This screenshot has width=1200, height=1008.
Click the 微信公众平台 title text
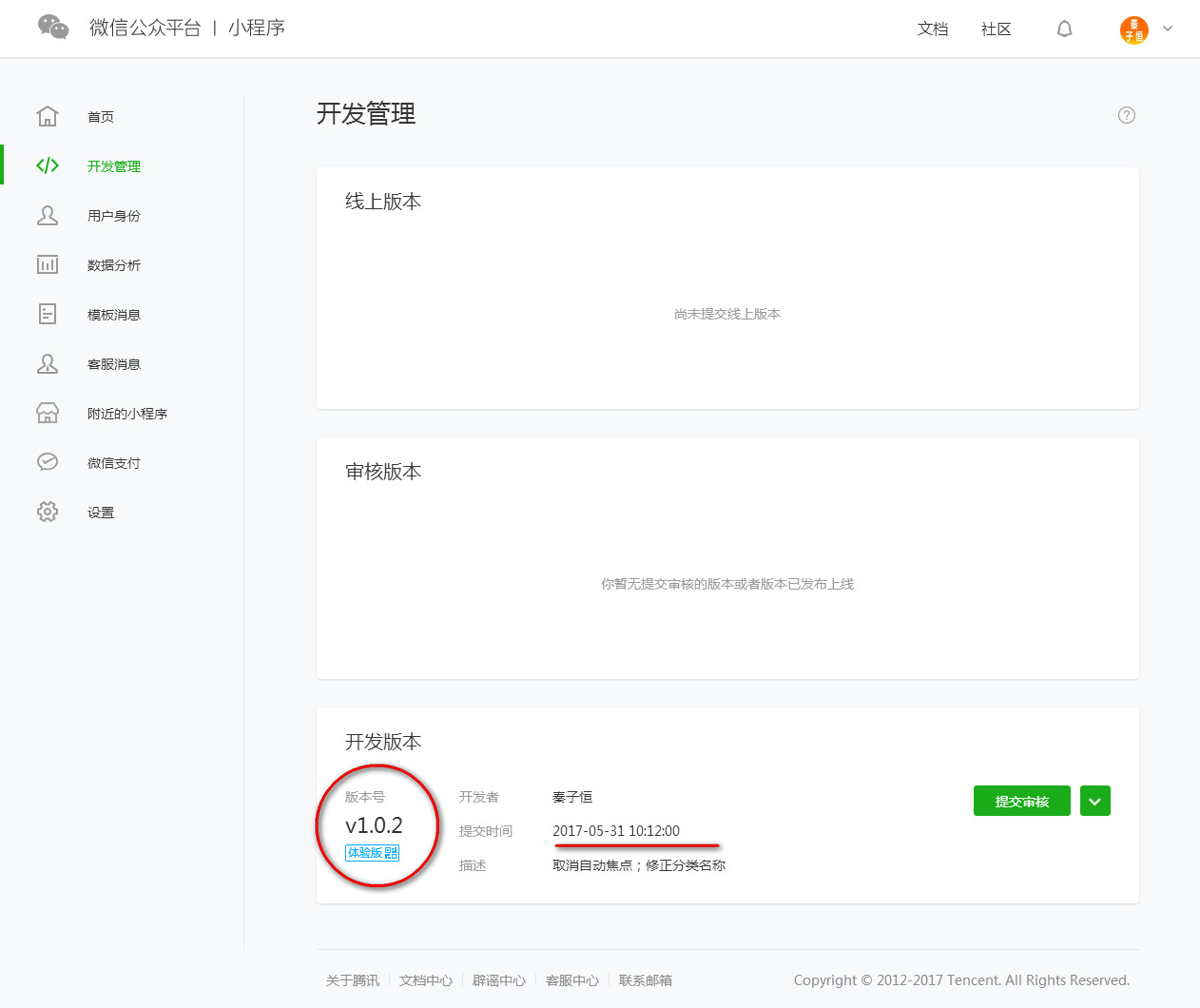coord(145,28)
